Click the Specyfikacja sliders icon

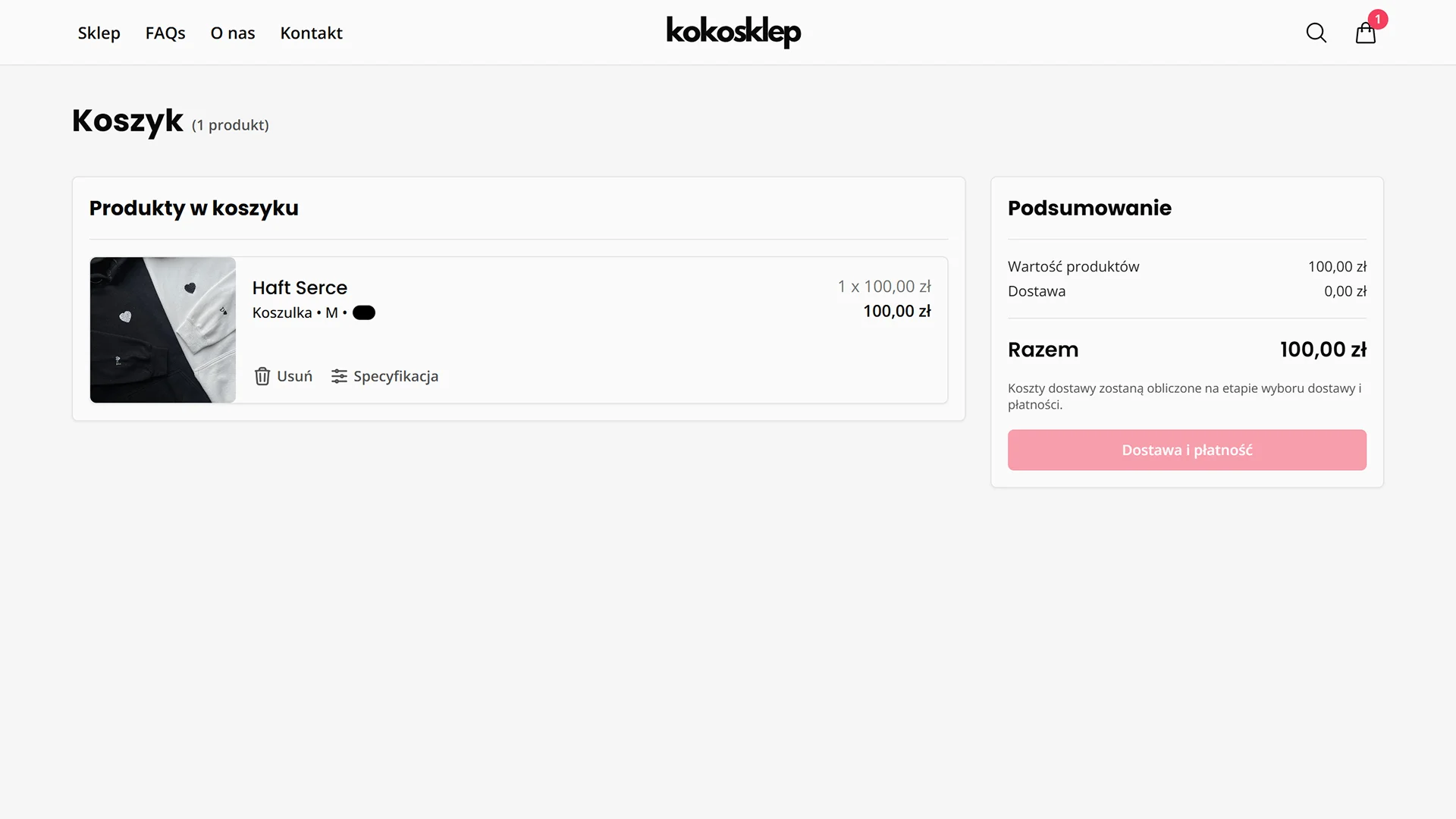coord(339,376)
